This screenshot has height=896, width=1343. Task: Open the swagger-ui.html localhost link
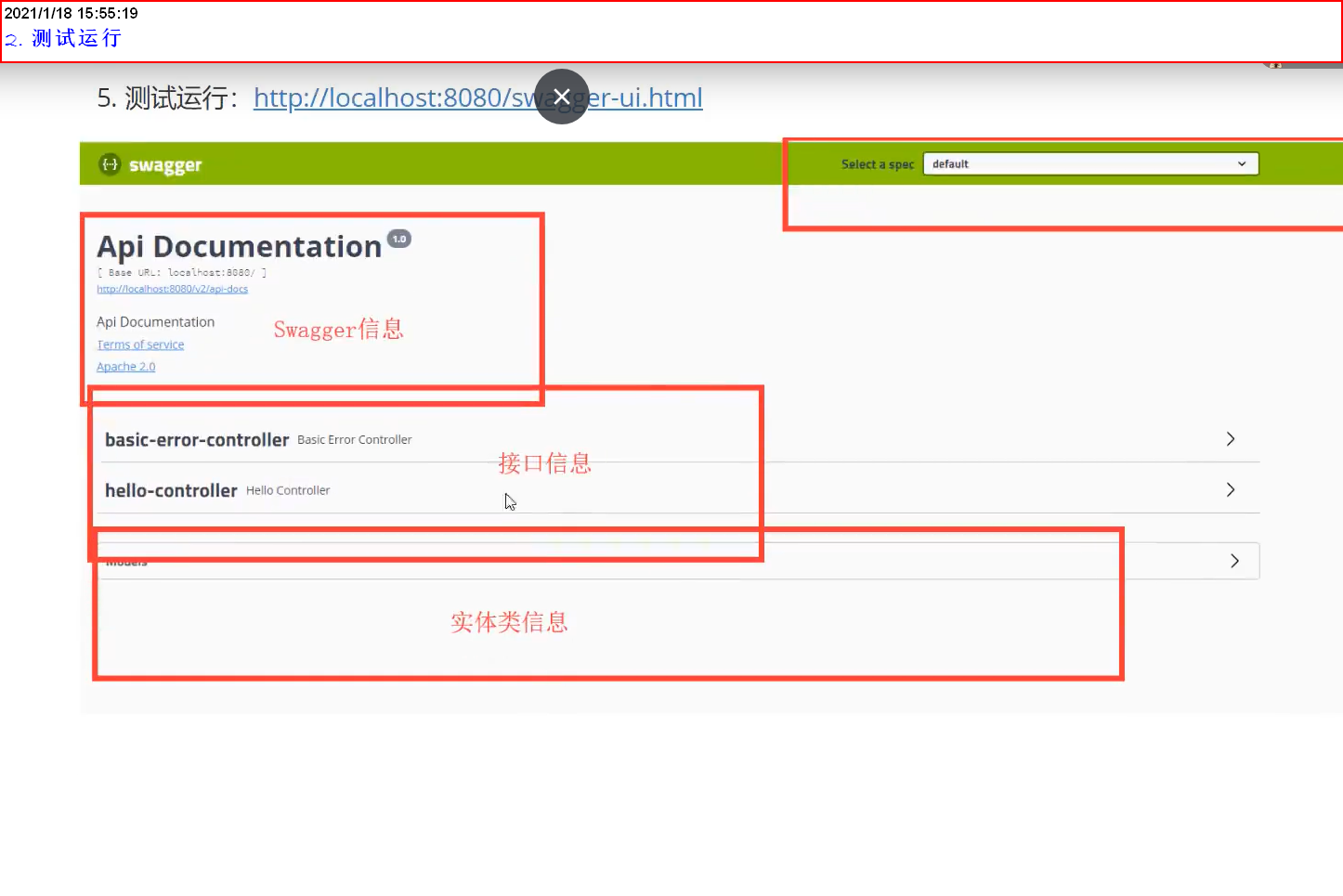tap(477, 97)
